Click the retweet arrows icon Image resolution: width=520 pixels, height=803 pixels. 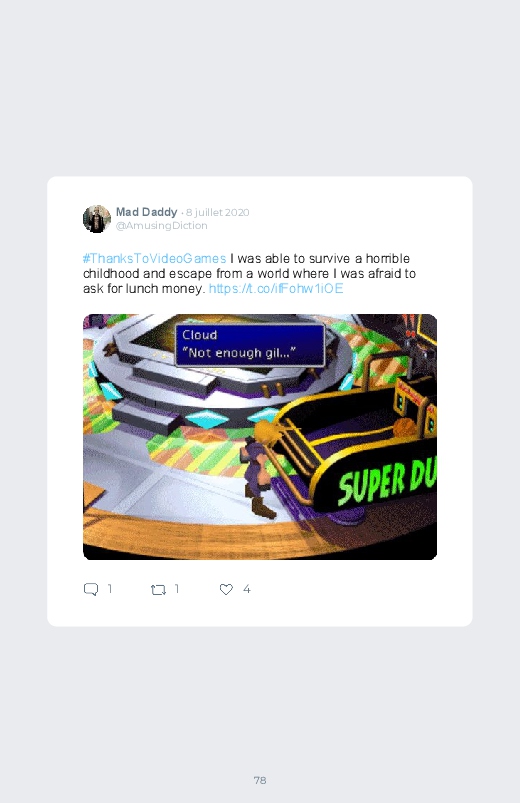click(x=158, y=590)
